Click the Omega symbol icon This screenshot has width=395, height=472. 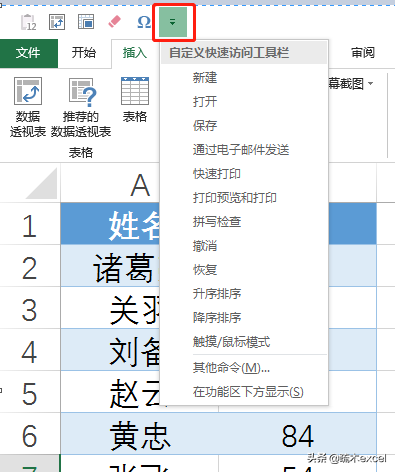pyautogui.click(x=144, y=22)
